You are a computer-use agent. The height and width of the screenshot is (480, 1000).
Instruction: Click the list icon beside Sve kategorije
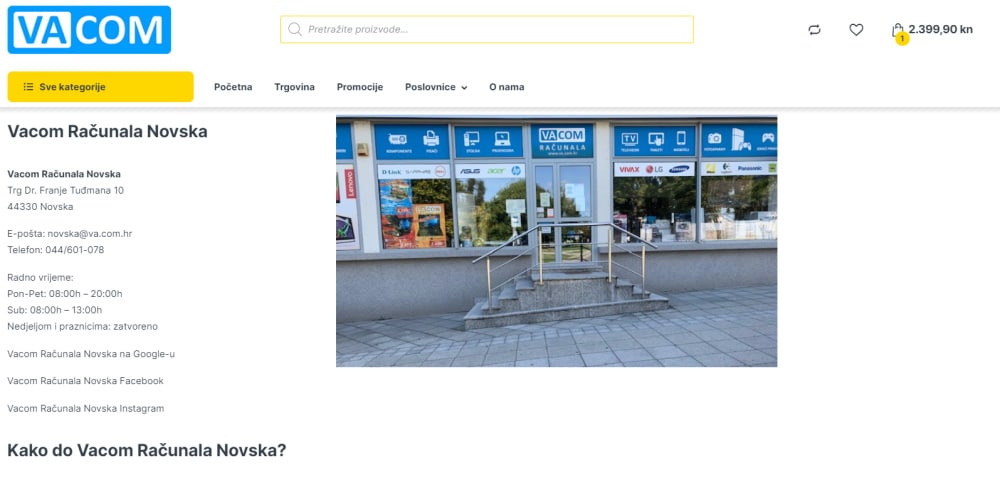[x=29, y=87]
